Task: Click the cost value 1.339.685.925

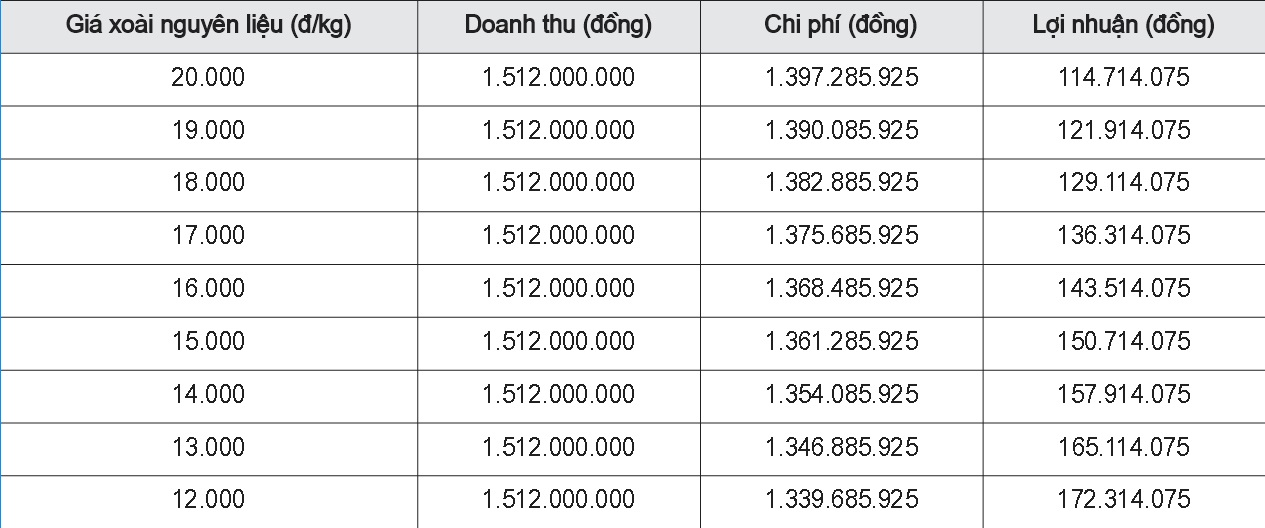Action: (841, 501)
